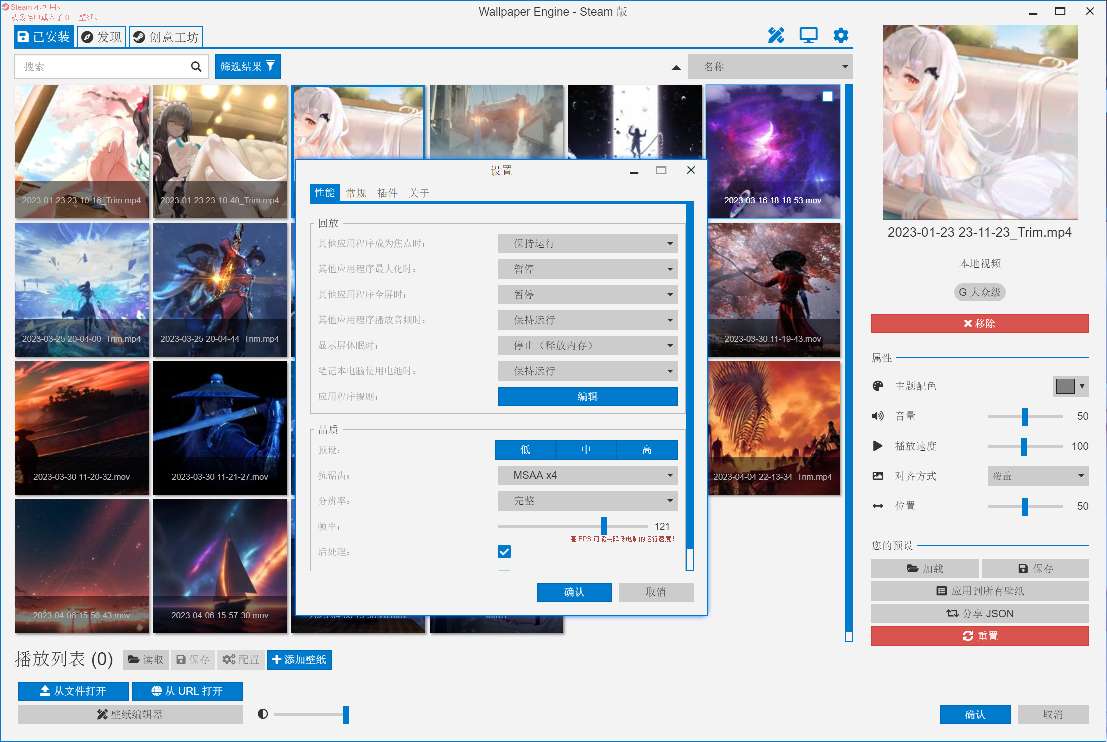Click the play icon beside 播放速度
The width and height of the screenshot is (1107, 742).
click(x=878, y=445)
